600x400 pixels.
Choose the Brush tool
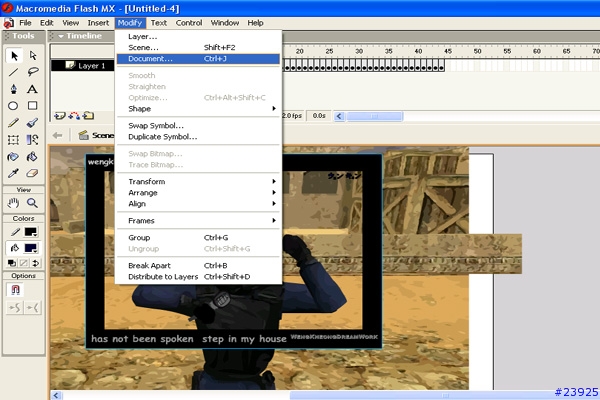click(x=33, y=122)
